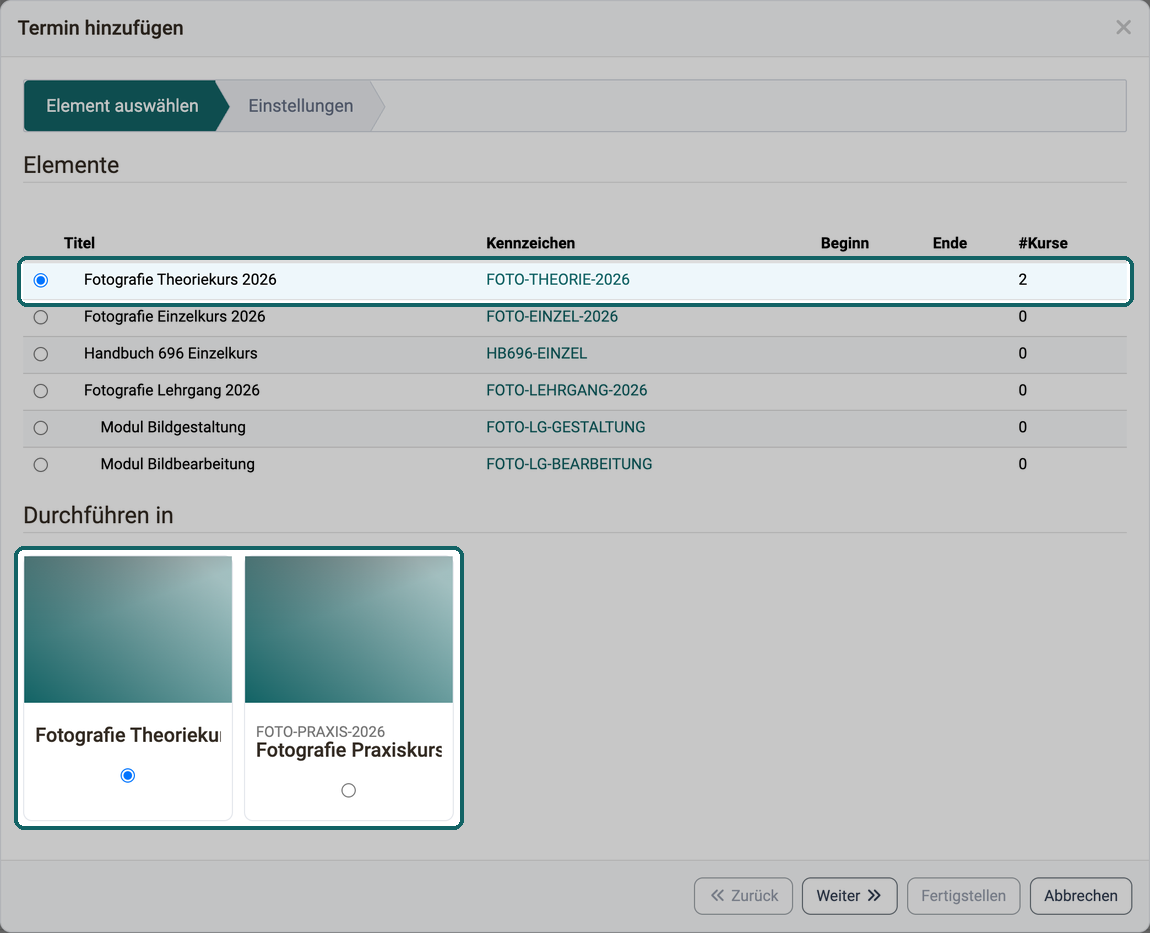Image resolution: width=1150 pixels, height=933 pixels.
Task: Click the Fertigstellen button
Action: (964, 896)
